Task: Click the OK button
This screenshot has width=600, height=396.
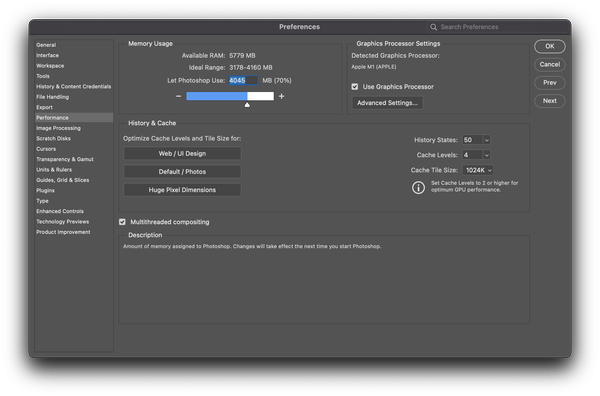Action: pyautogui.click(x=549, y=46)
